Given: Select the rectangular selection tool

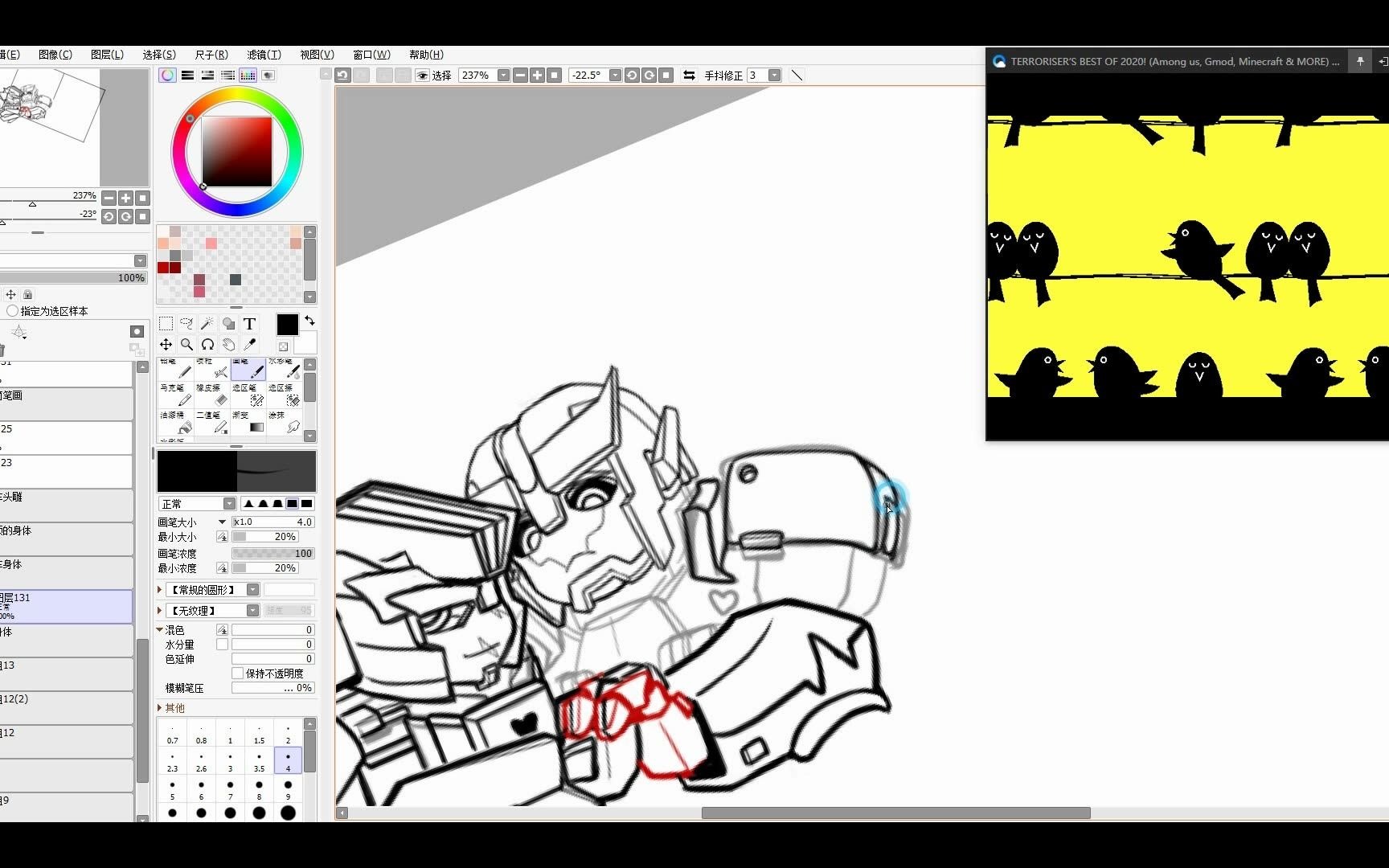Looking at the screenshot, I should coord(166,324).
